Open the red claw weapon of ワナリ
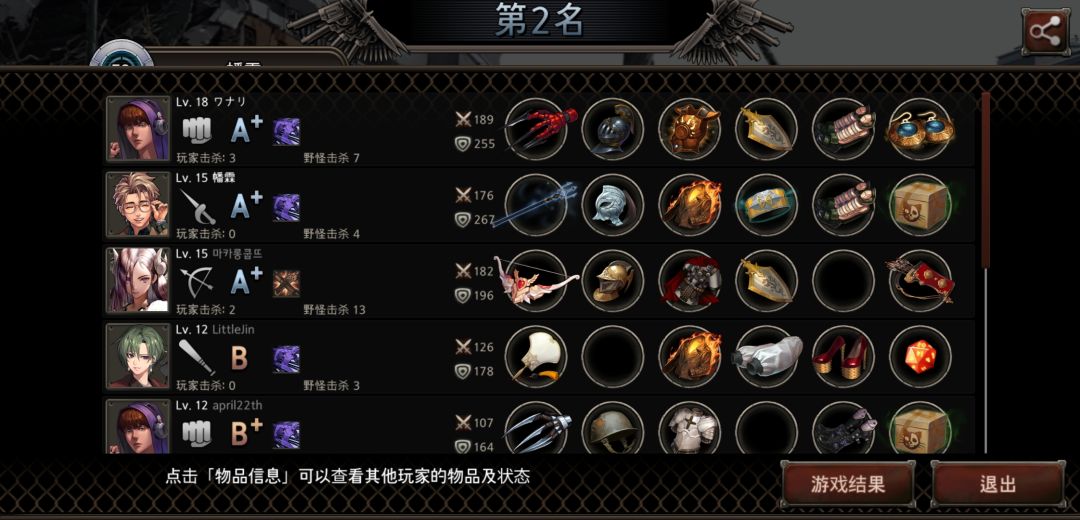This screenshot has height=520, width=1080. (537, 129)
